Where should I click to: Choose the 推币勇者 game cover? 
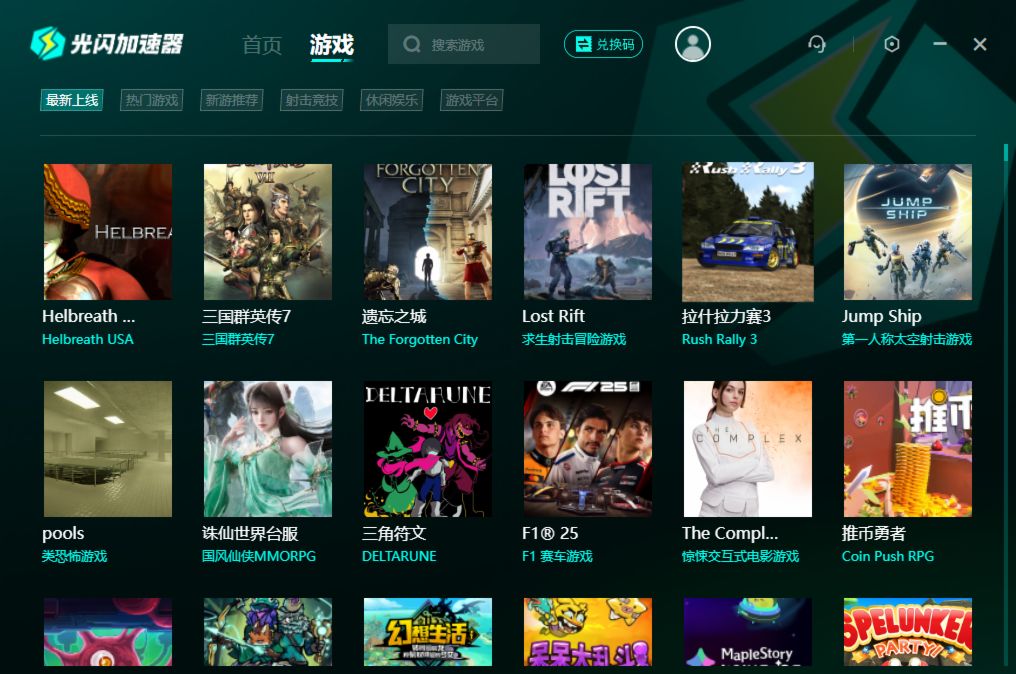[908, 449]
